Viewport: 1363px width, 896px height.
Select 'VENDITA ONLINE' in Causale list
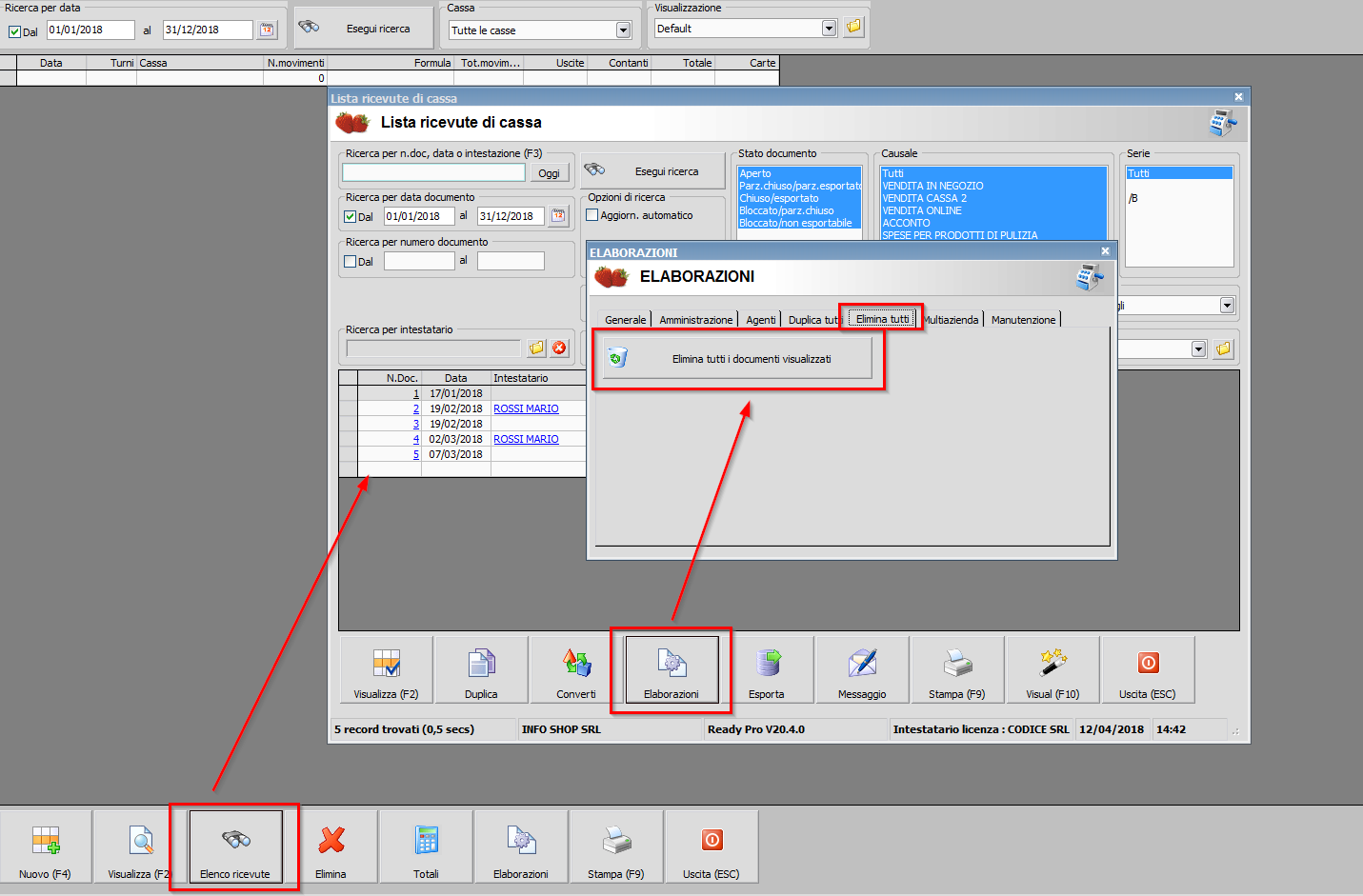point(993,210)
